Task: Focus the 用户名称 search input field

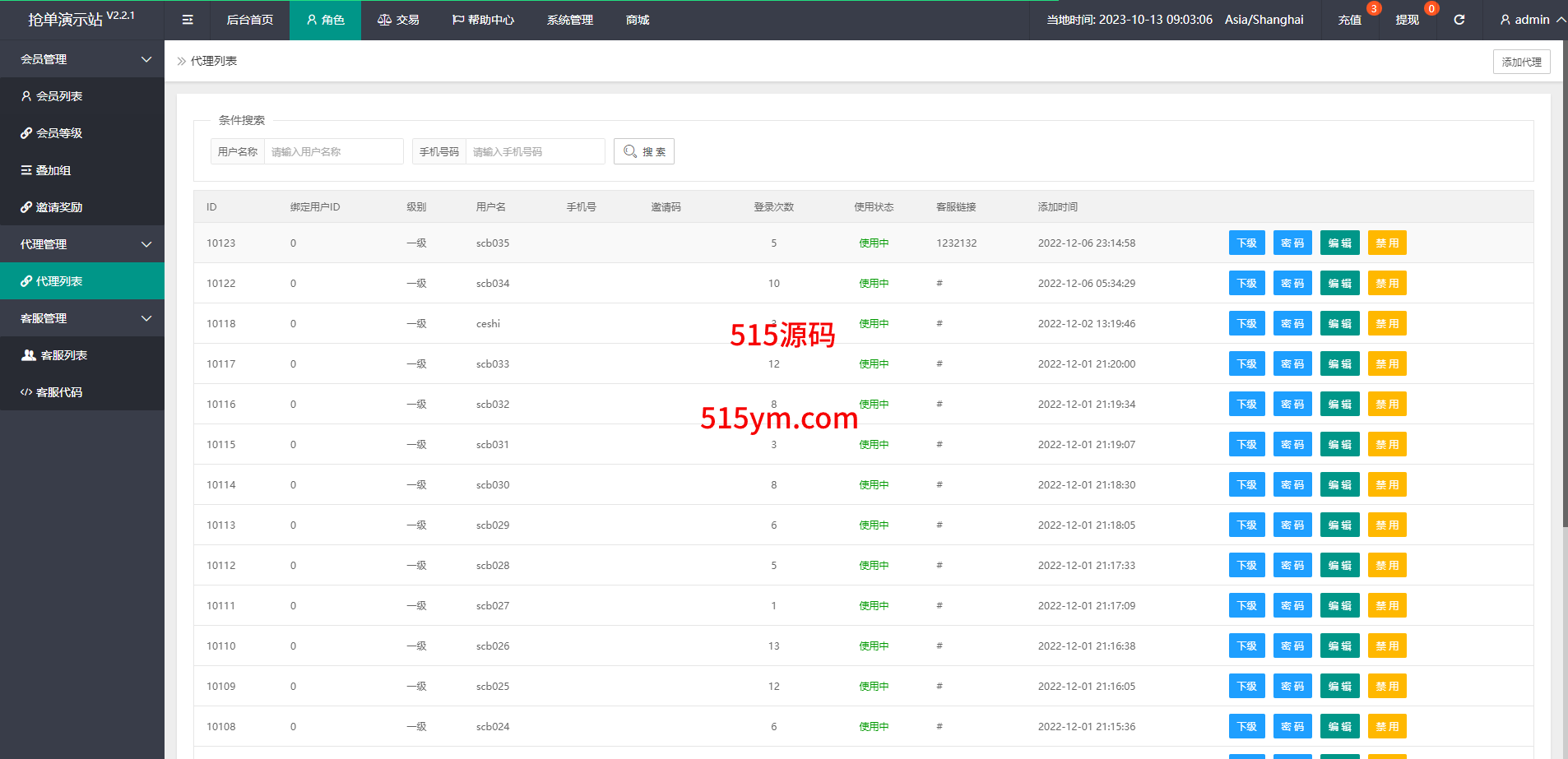Action: tap(333, 151)
